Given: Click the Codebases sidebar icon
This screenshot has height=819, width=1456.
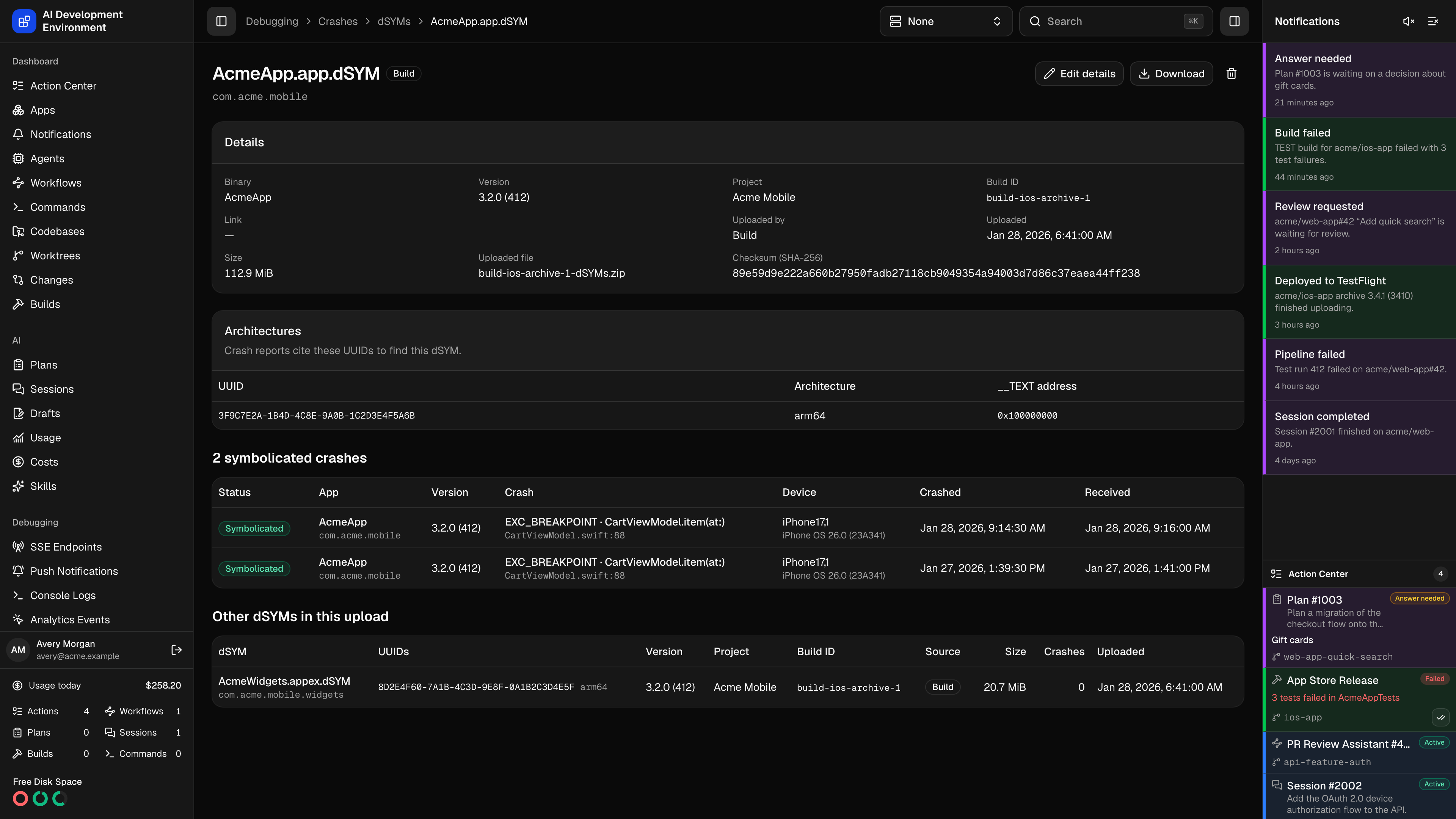Looking at the screenshot, I should (18, 232).
